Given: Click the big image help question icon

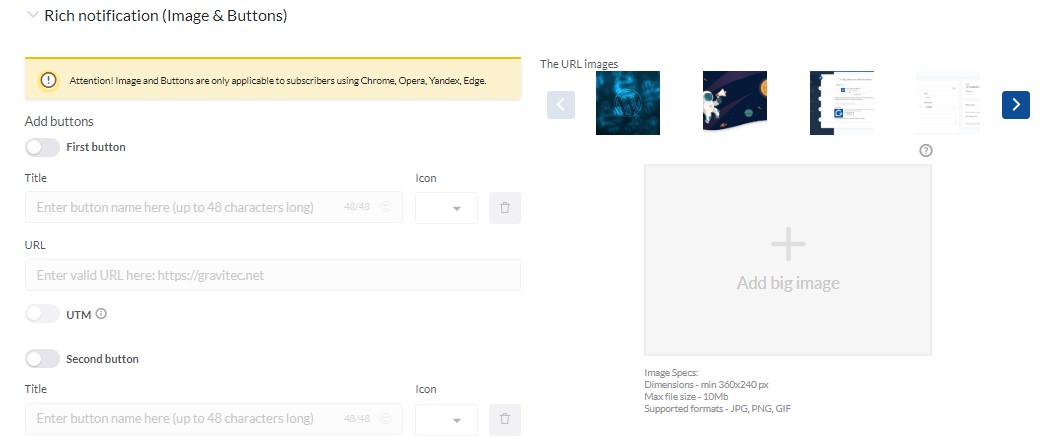Looking at the screenshot, I should (x=925, y=151).
